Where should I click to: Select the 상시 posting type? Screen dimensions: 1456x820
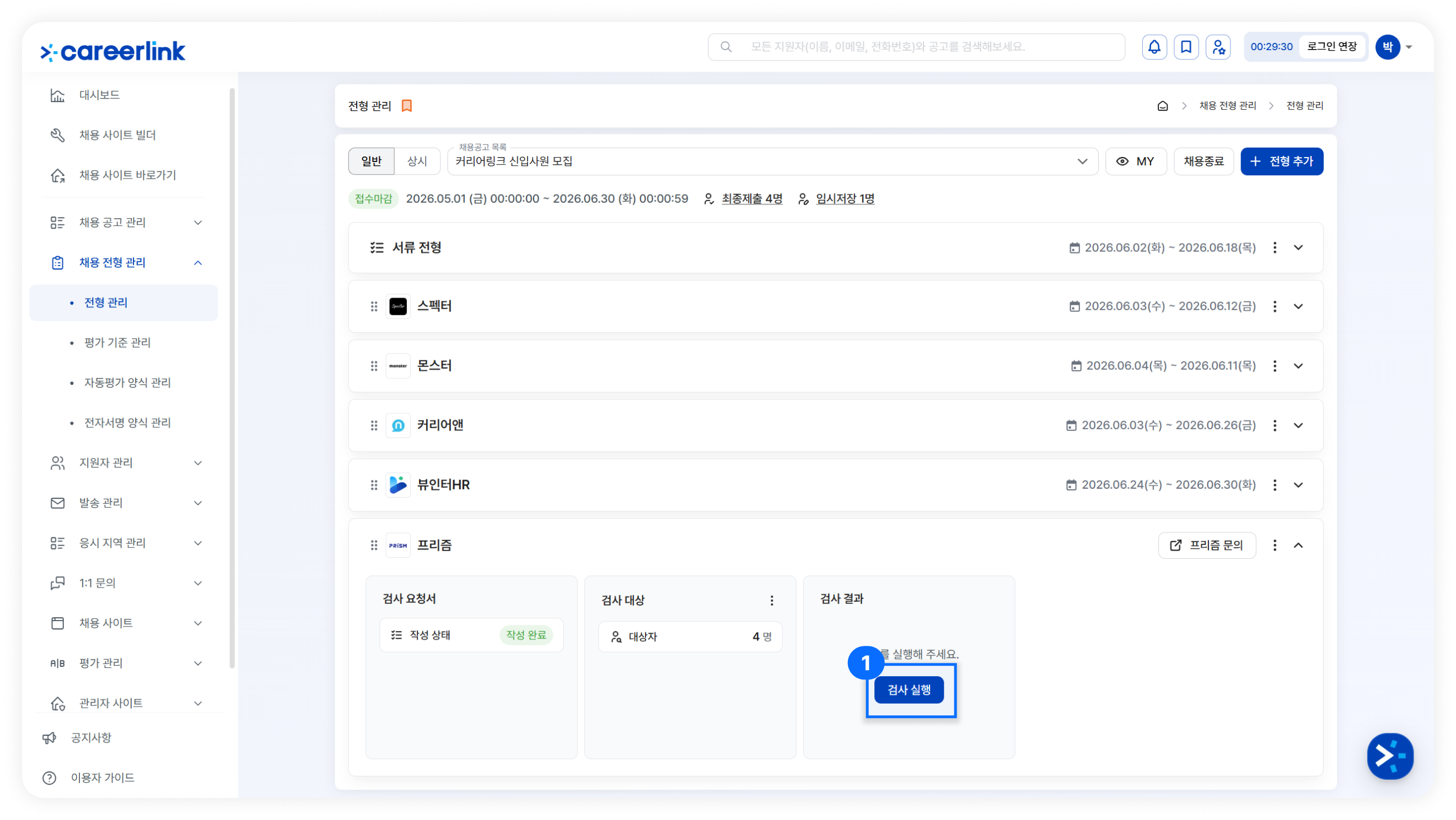tap(417, 161)
